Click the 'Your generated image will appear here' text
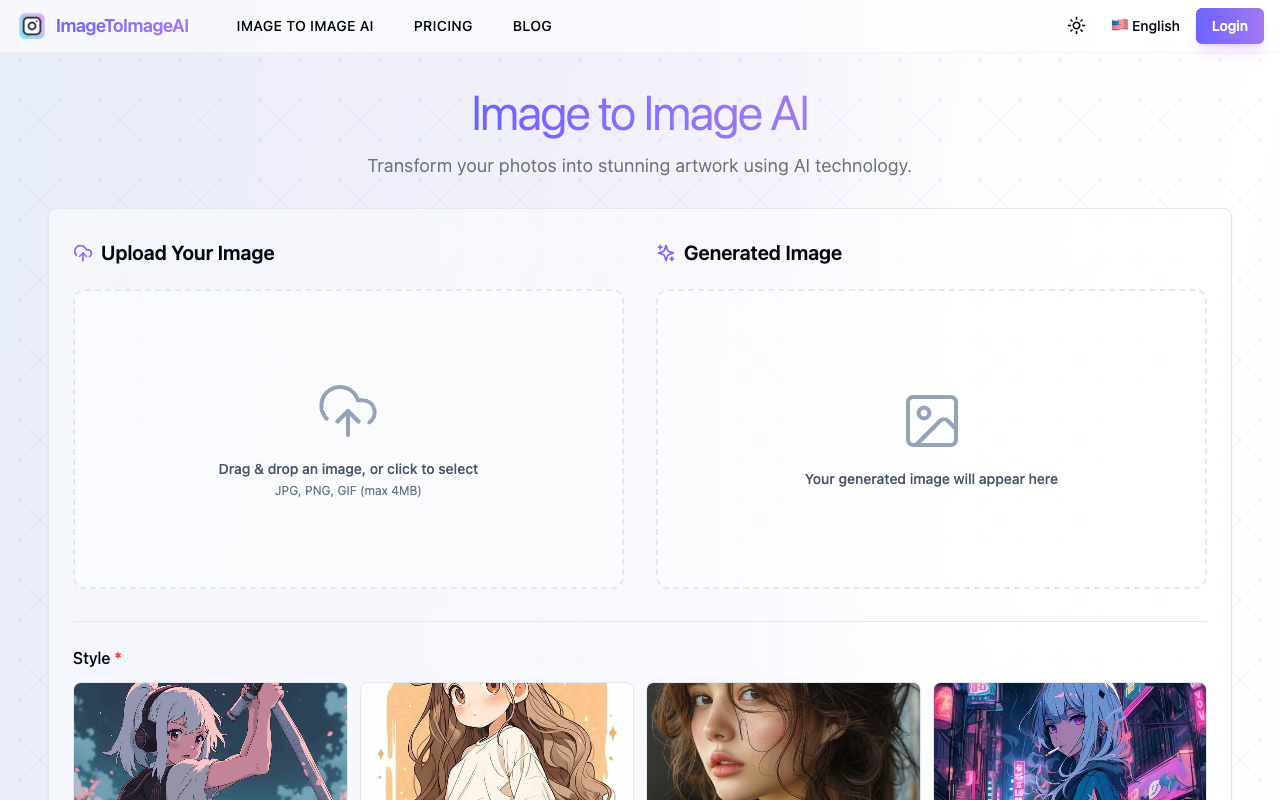This screenshot has width=1280, height=800. 931,479
